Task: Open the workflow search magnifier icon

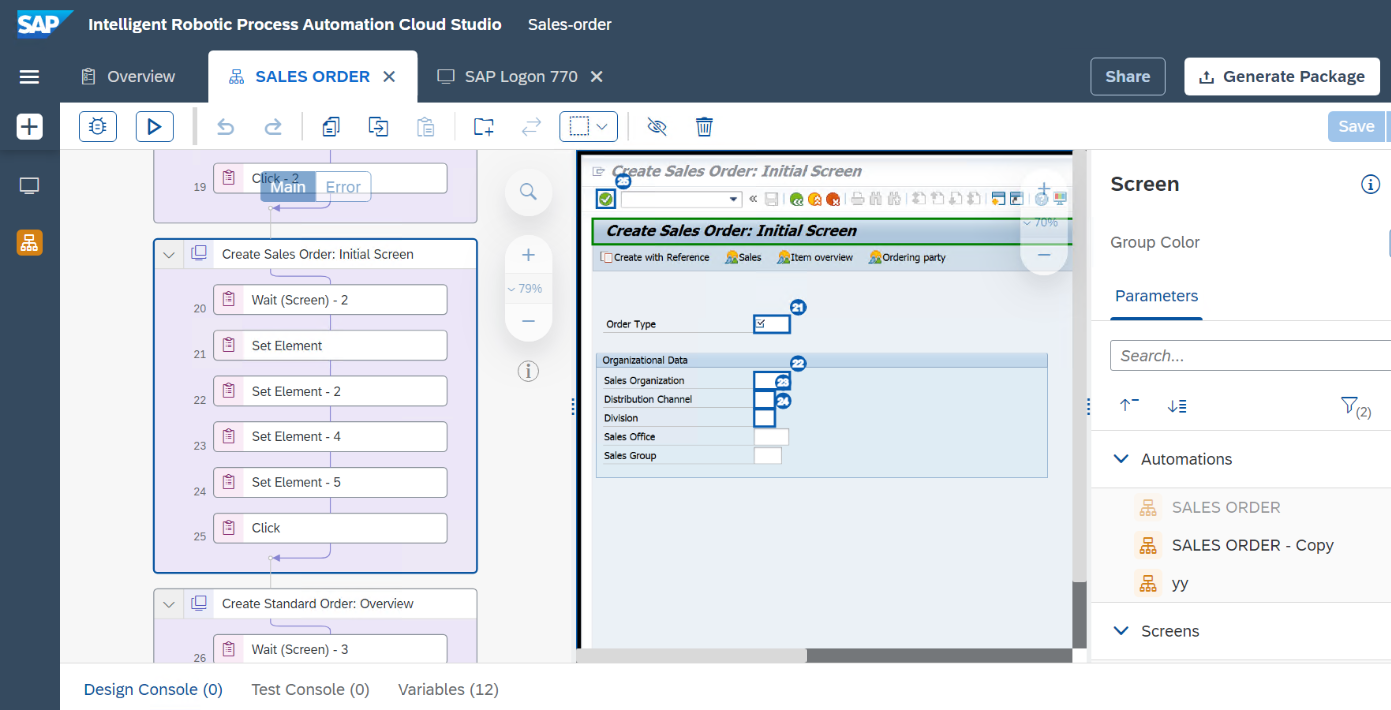Action: (528, 191)
